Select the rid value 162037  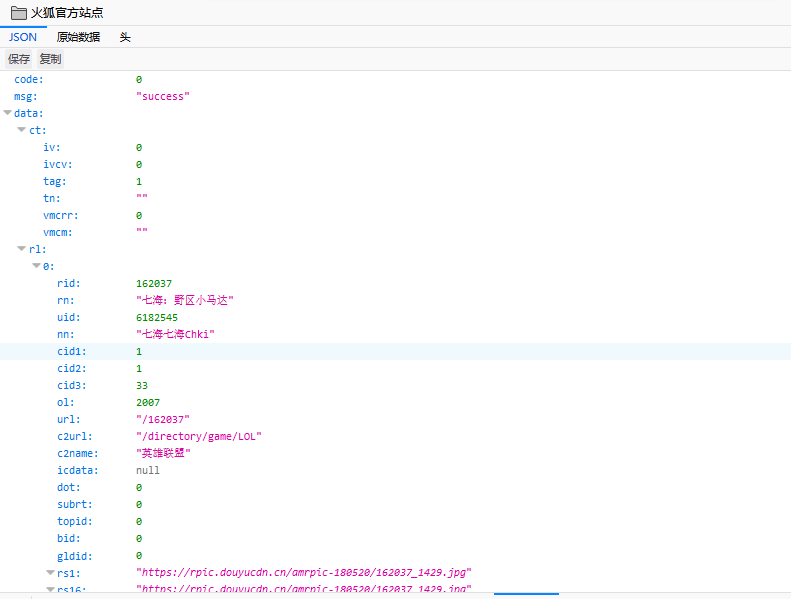154,284
